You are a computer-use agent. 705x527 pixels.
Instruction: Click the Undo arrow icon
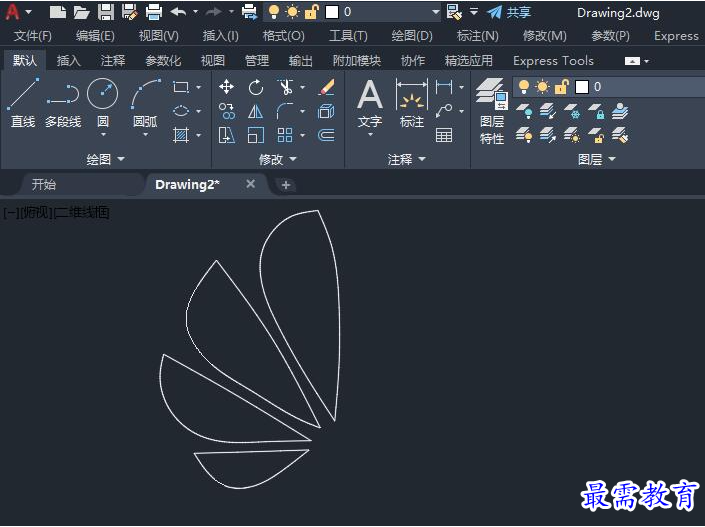178,12
